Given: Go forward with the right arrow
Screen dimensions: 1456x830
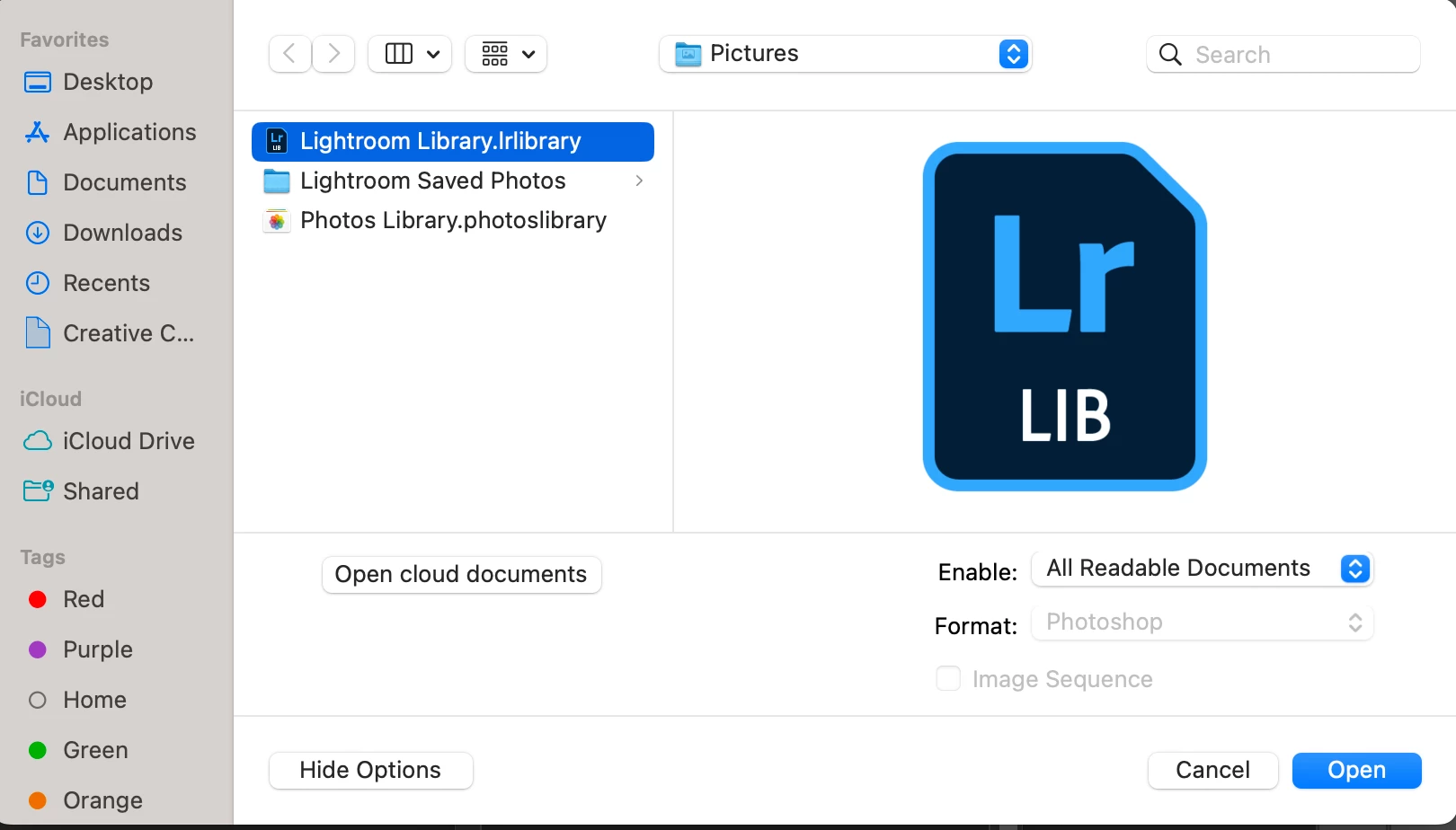Looking at the screenshot, I should (x=333, y=54).
